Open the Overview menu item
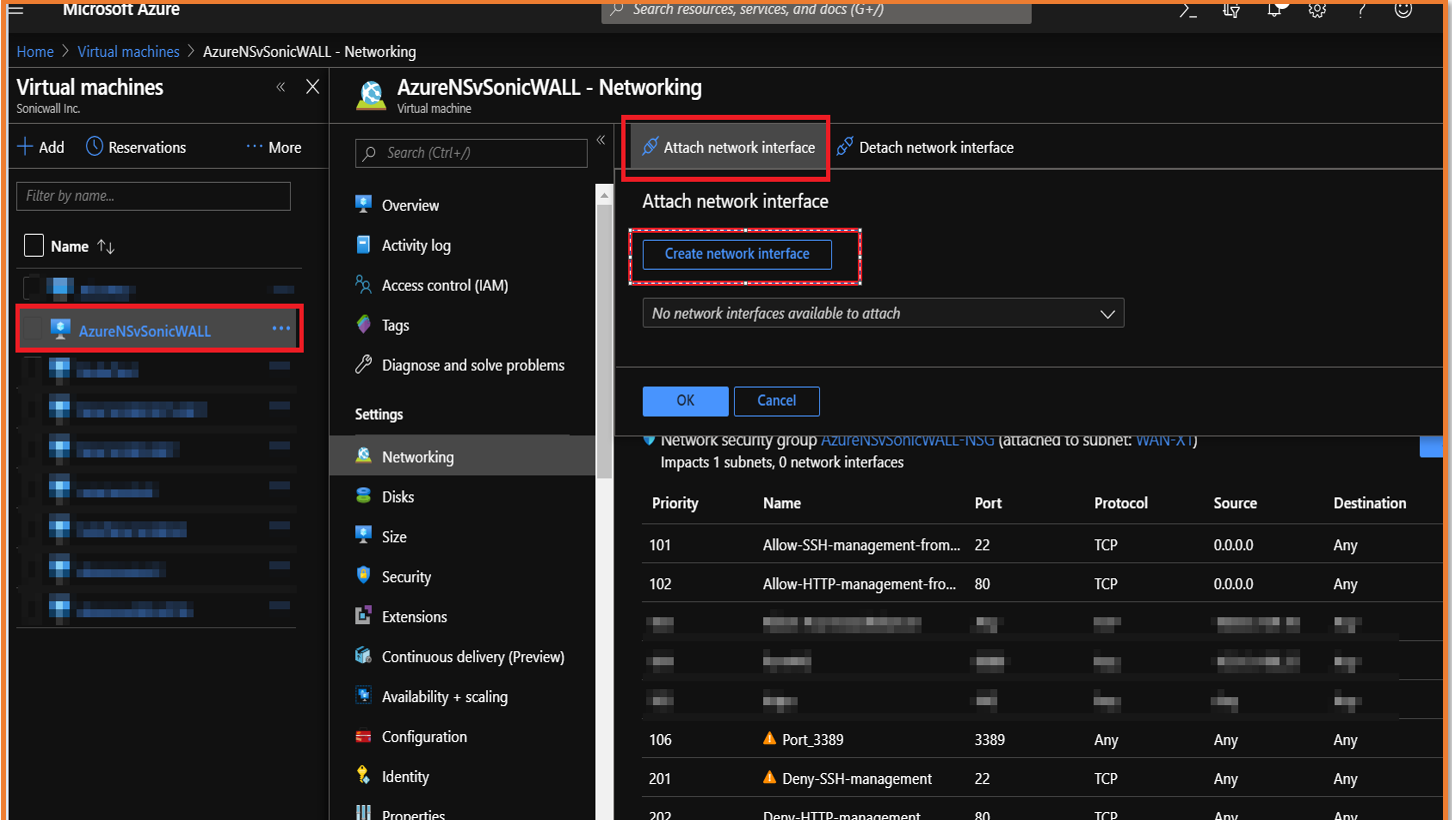The height and width of the screenshot is (820, 1452). click(x=410, y=205)
